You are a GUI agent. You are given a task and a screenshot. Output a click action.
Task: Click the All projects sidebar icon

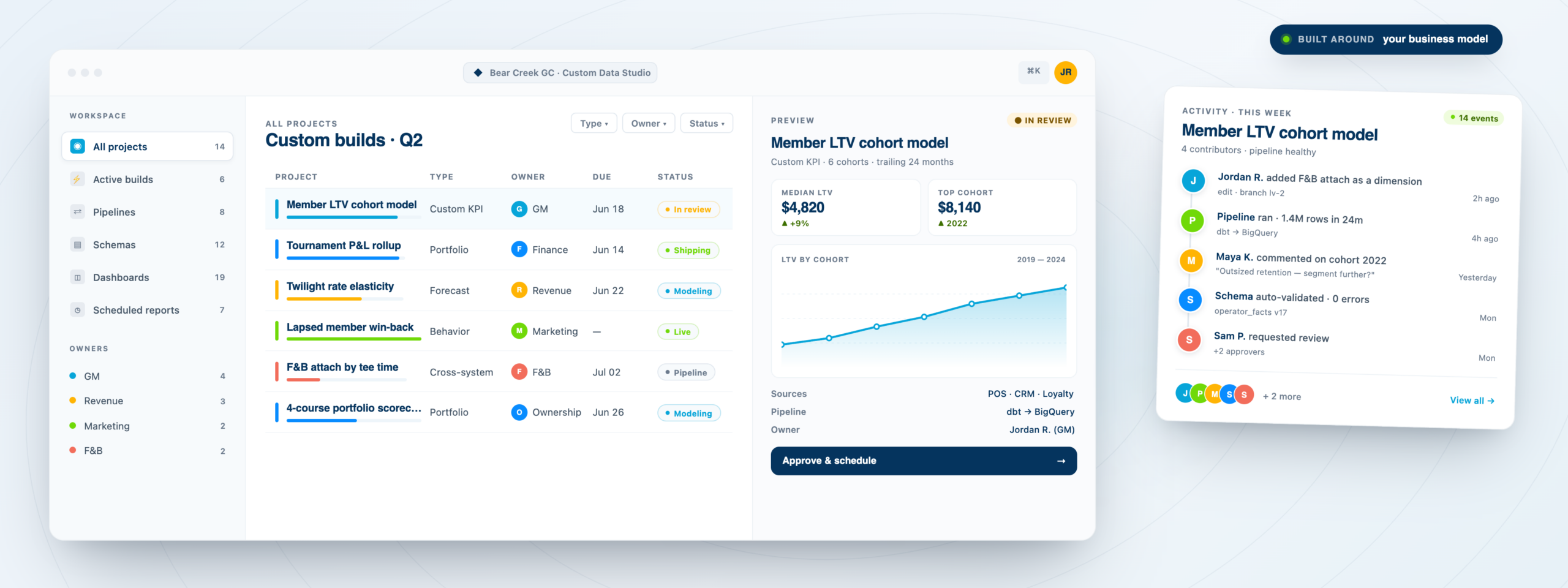point(78,146)
